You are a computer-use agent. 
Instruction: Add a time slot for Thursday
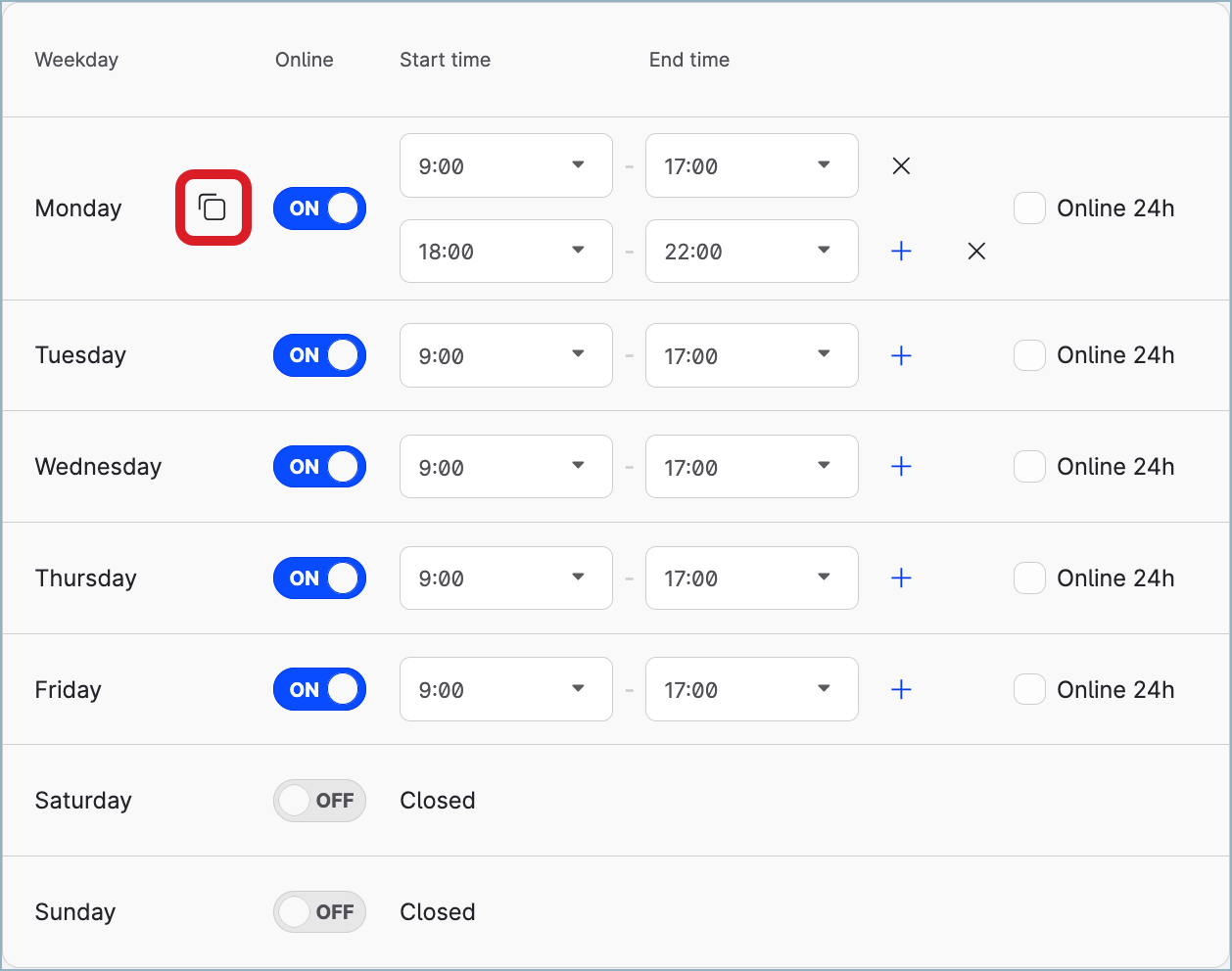click(x=901, y=578)
